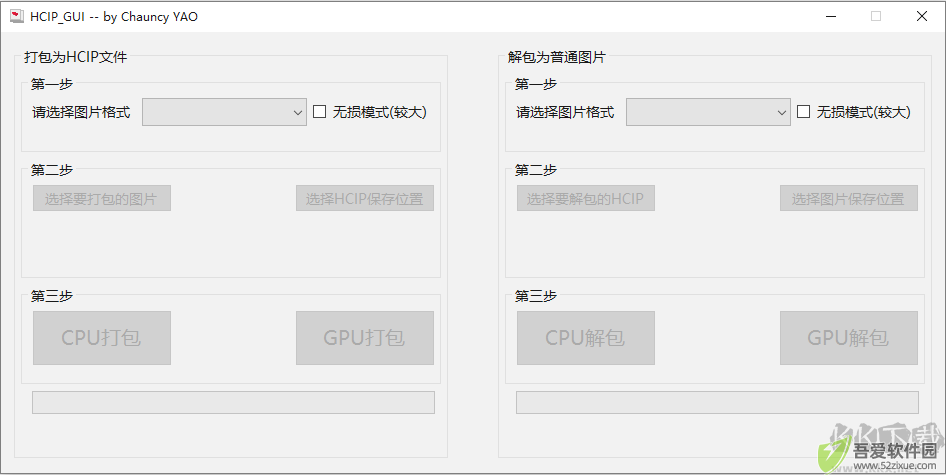Click the 打包为HCIP文件 group title
946x475 pixels.
point(76,57)
